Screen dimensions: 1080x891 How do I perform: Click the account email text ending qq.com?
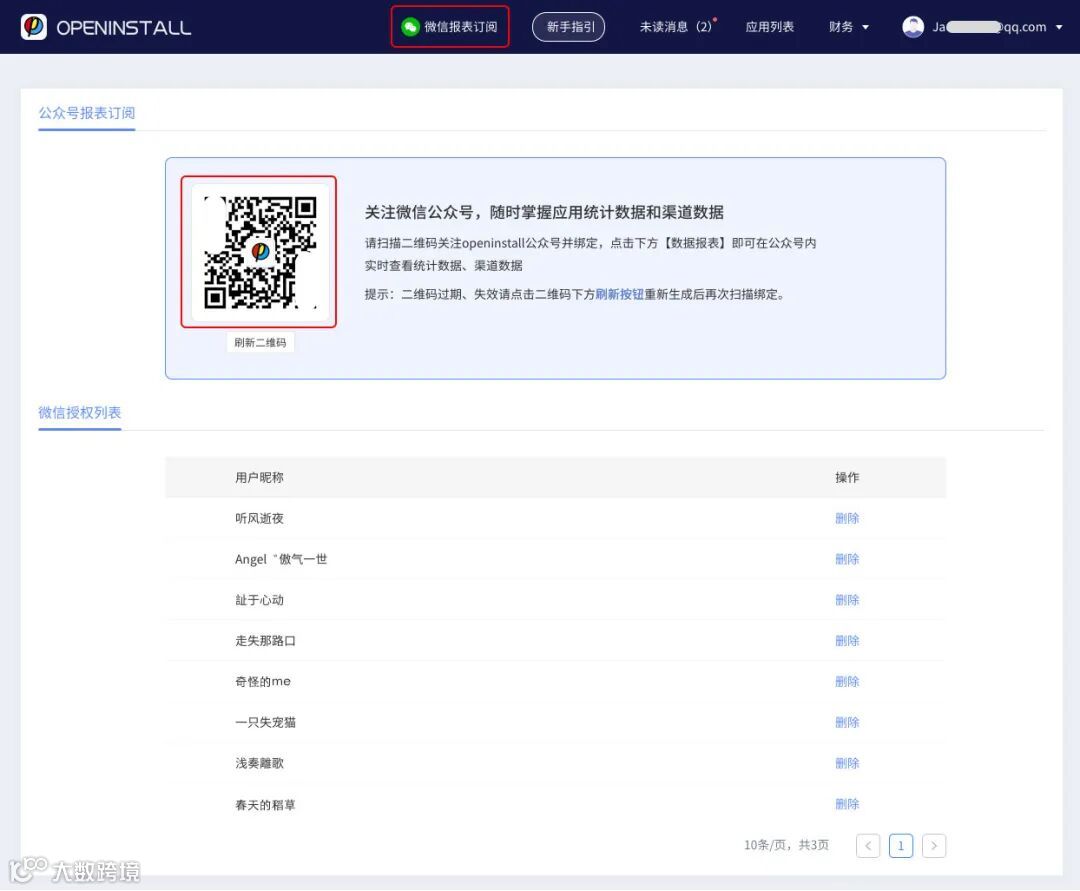click(x=989, y=27)
